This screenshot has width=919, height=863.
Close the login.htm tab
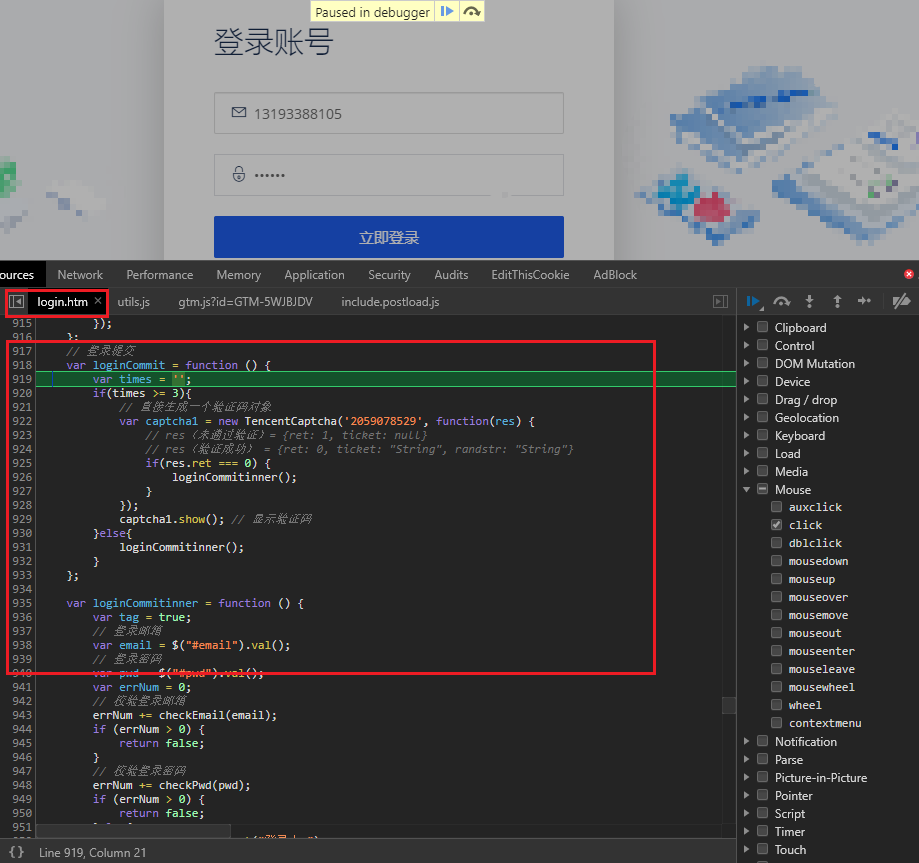[98, 301]
